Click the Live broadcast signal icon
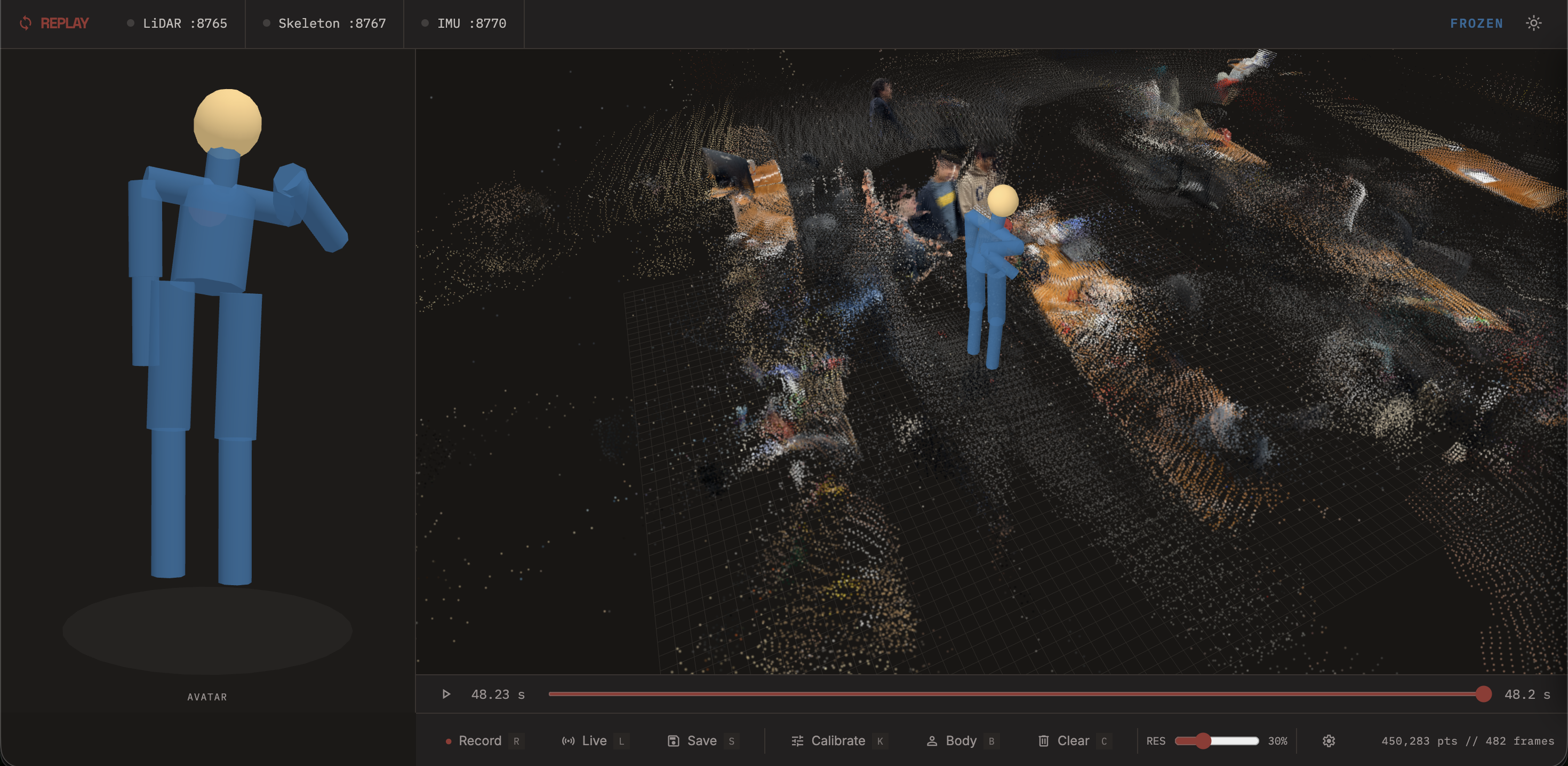 [568, 740]
